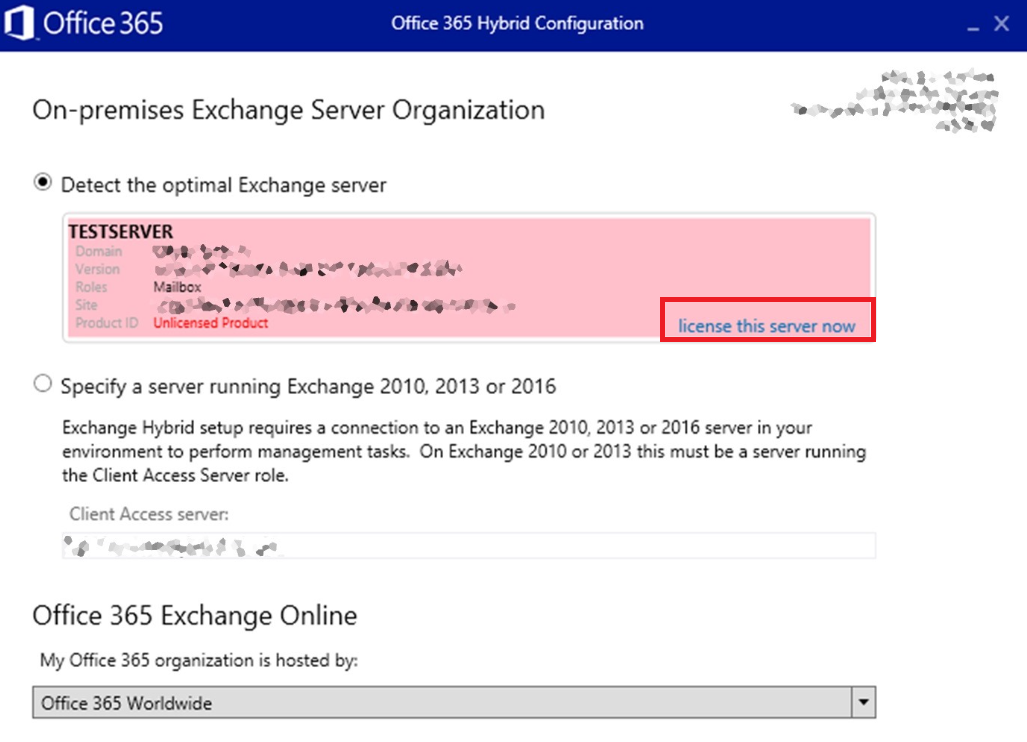Screen dimensions: 1027x742
Task: Click the blurred Domain value
Action: [200, 251]
